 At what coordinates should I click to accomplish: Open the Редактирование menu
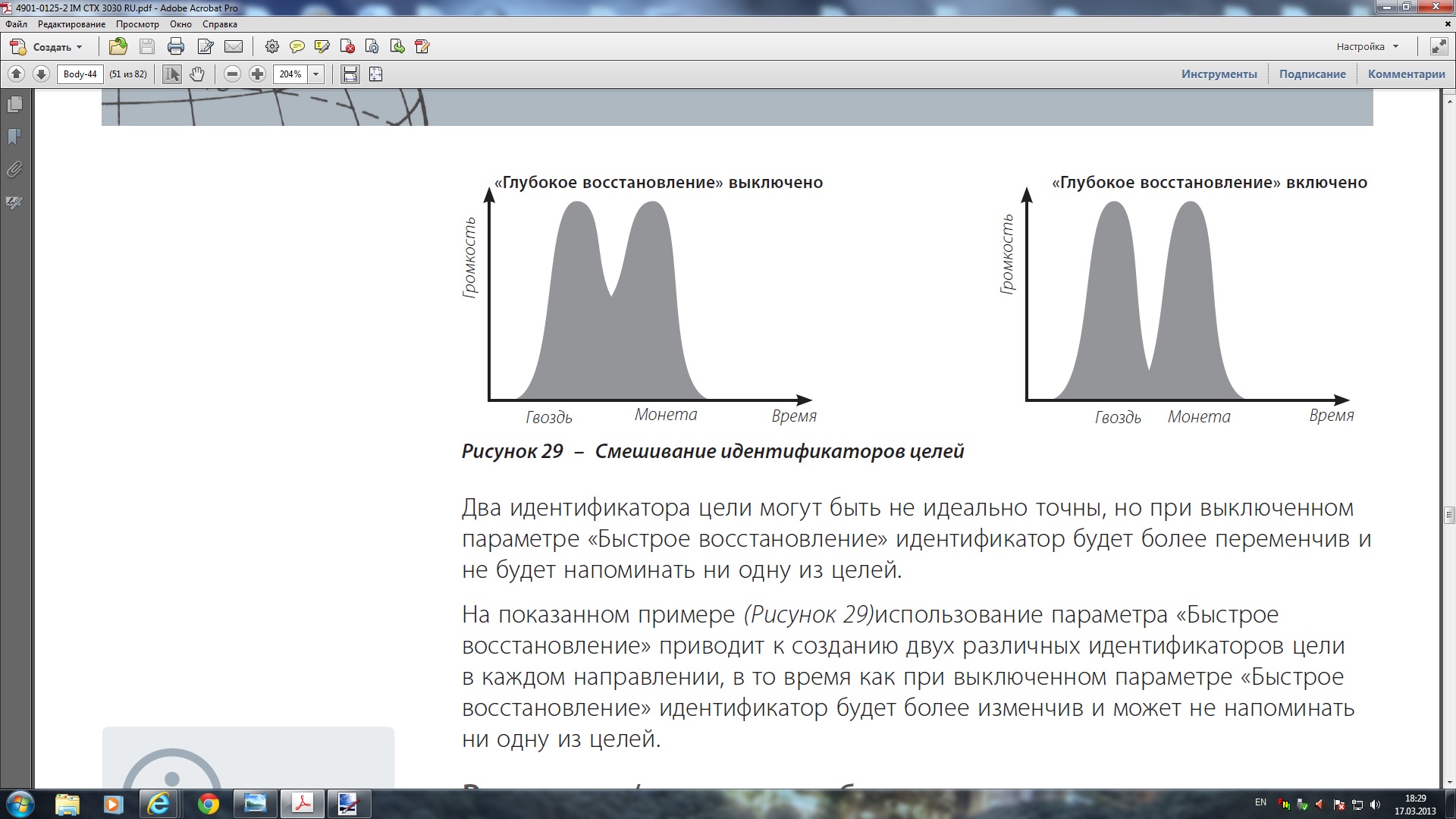coord(71,24)
